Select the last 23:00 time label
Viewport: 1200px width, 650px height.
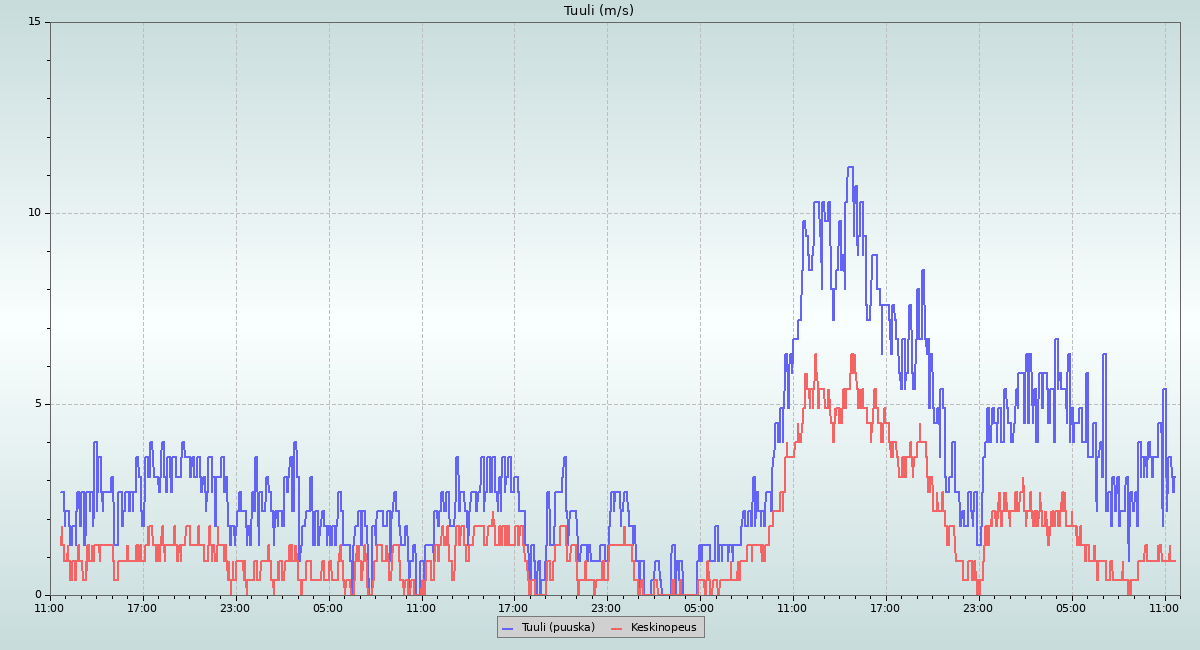pyautogui.click(x=979, y=608)
